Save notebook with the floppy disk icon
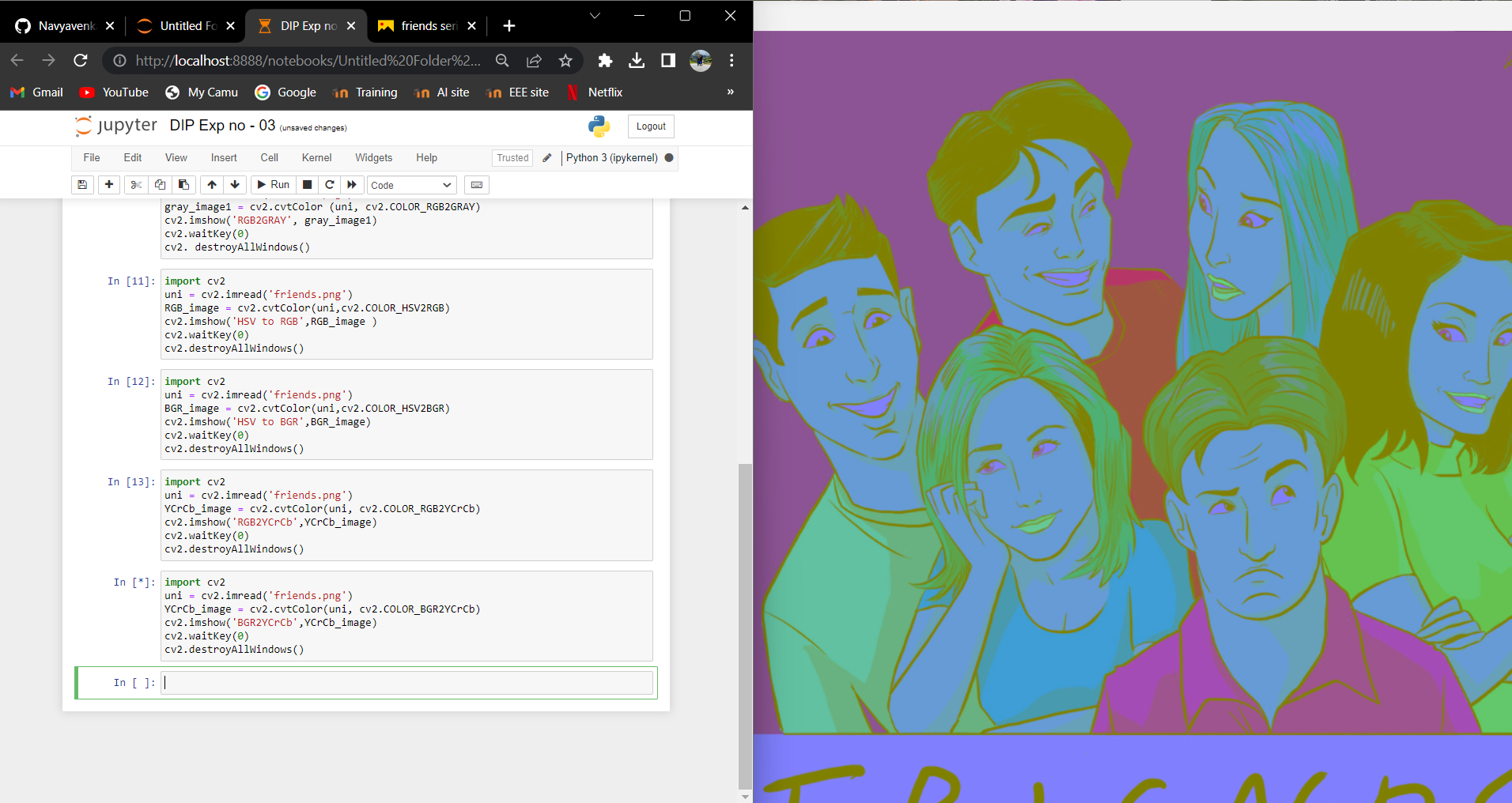Screen dimensions: 1512x803 pyautogui.click(x=81, y=185)
